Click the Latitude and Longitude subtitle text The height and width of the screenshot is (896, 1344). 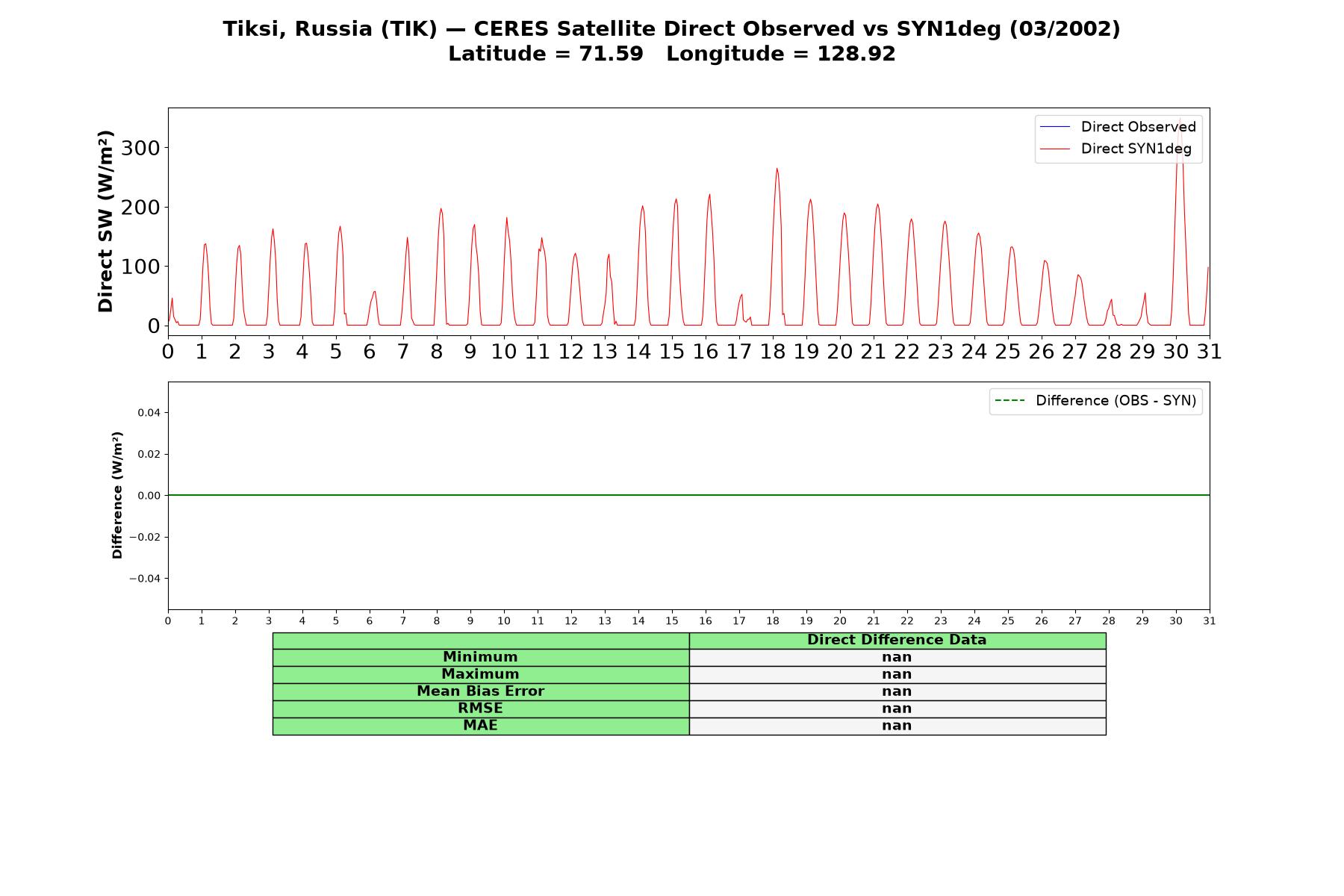(671, 54)
